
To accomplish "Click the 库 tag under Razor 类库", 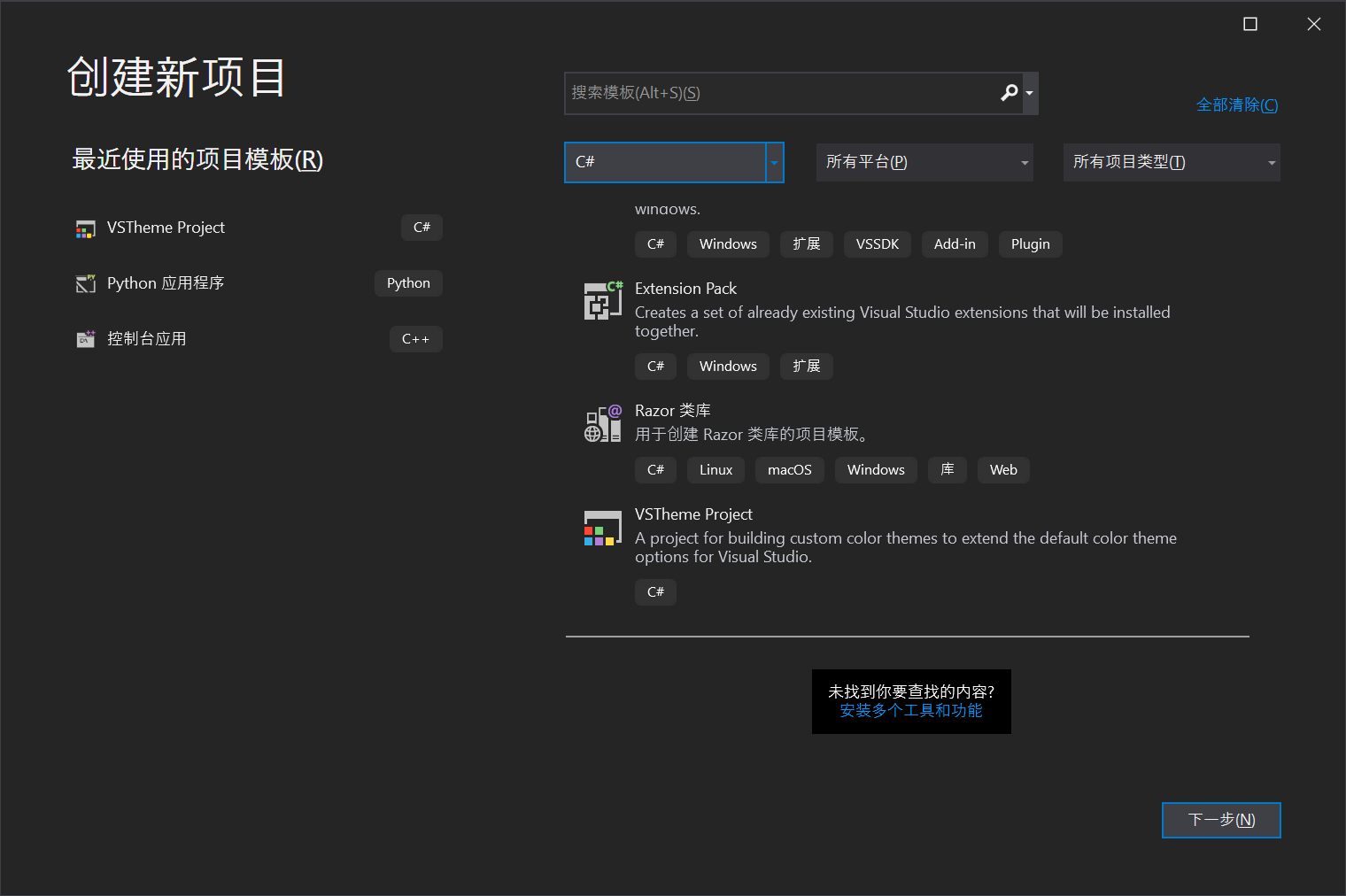I will point(948,470).
